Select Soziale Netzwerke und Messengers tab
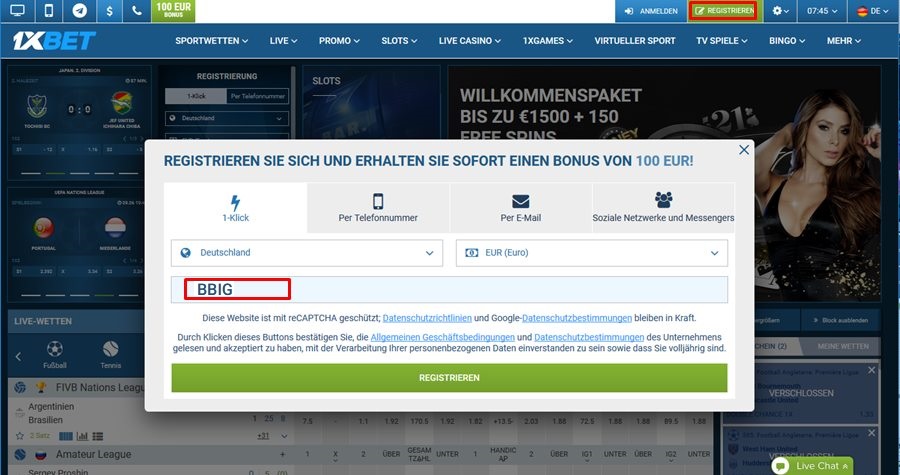This screenshot has height=475, width=900. click(663, 208)
